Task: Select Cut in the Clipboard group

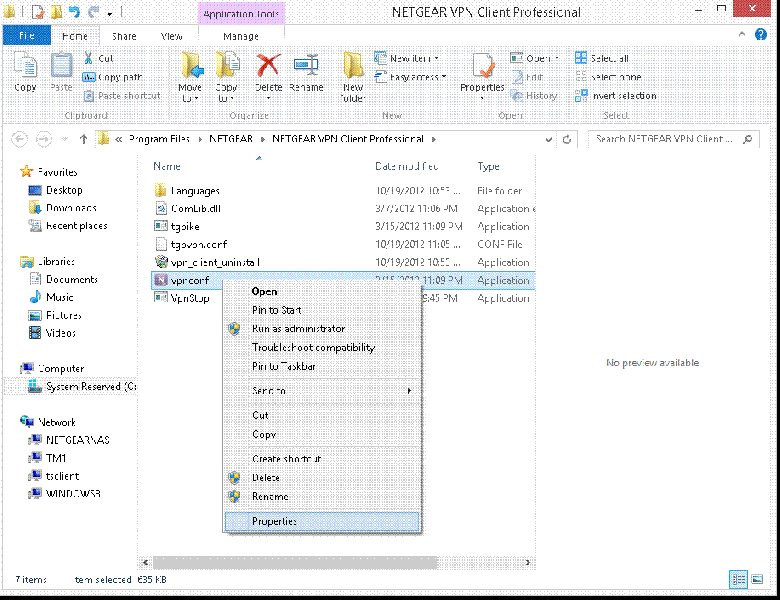Action: 99,58
